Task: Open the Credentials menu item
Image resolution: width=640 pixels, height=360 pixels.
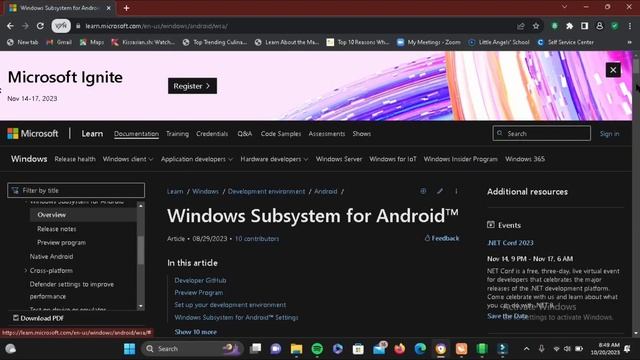Action: 212,134
